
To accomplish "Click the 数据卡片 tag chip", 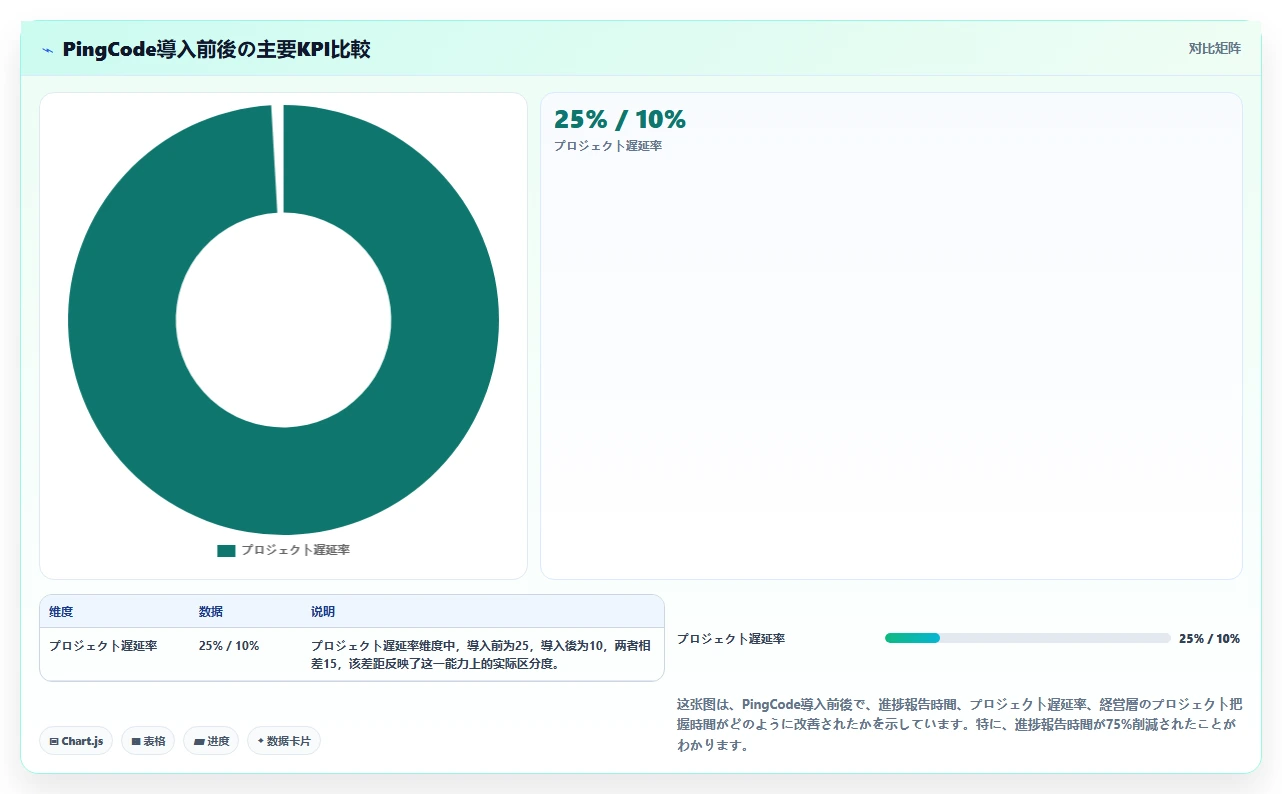I will tap(284, 741).
